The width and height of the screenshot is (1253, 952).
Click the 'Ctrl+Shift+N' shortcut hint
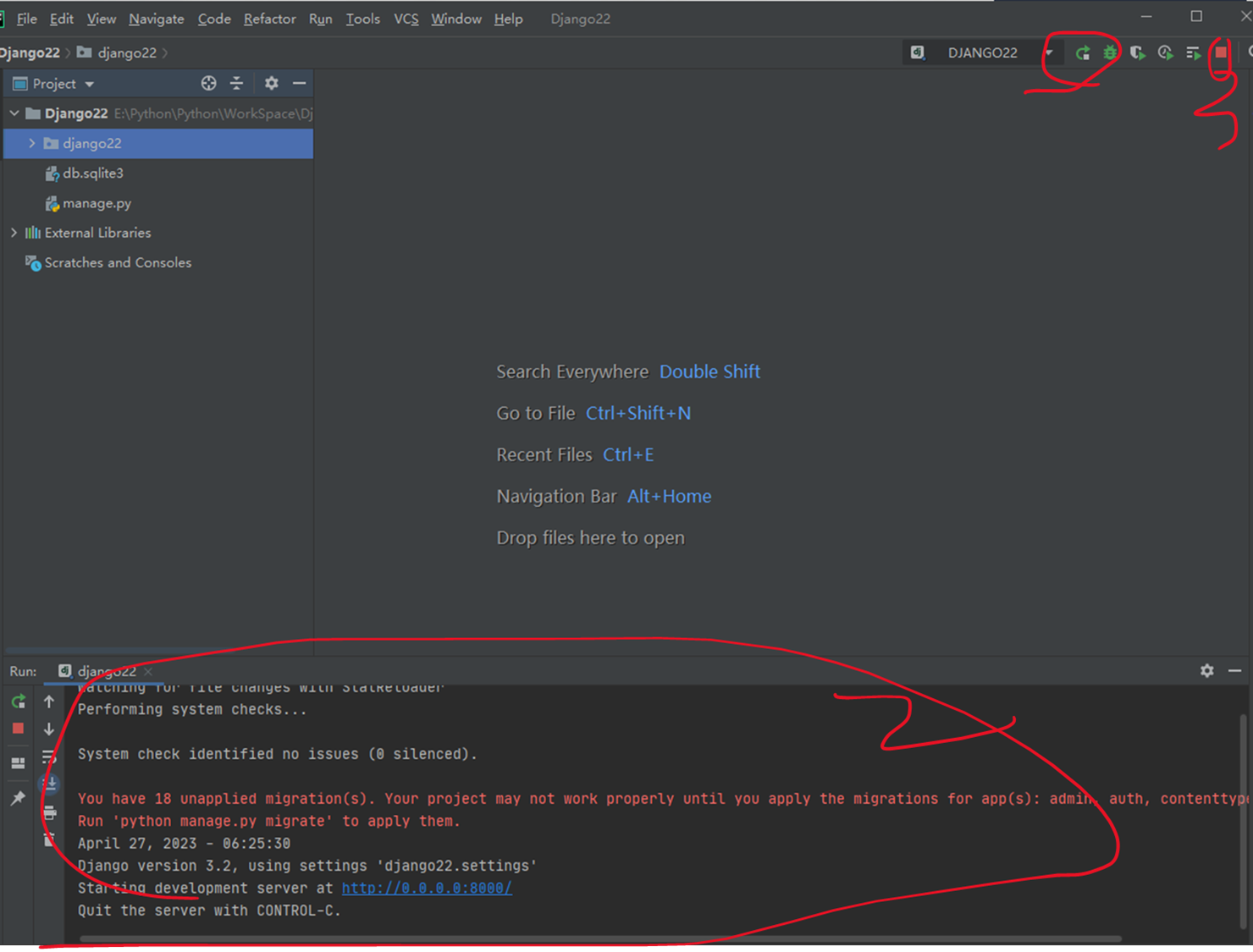(x=638, y=413)
